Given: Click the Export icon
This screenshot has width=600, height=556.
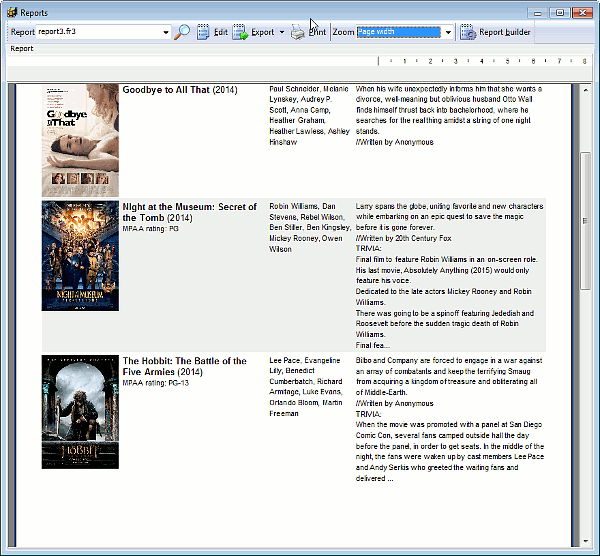Looking at the screenshot, I should coord(240,32).
